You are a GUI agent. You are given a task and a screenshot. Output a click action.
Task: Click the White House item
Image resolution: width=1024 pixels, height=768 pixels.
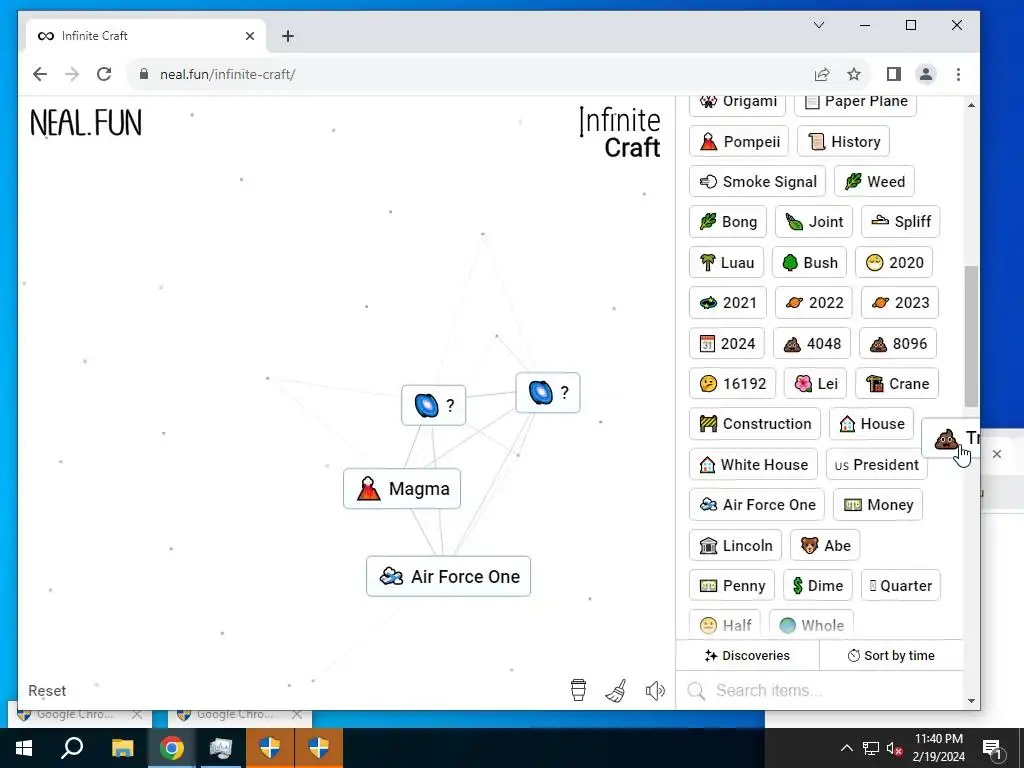tap(753, 464)
